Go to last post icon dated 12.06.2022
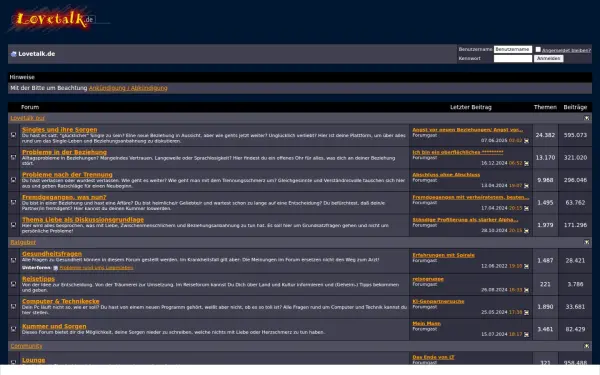Image resolution: width=600 pixels, height=375 pixels. pos(527,266)
